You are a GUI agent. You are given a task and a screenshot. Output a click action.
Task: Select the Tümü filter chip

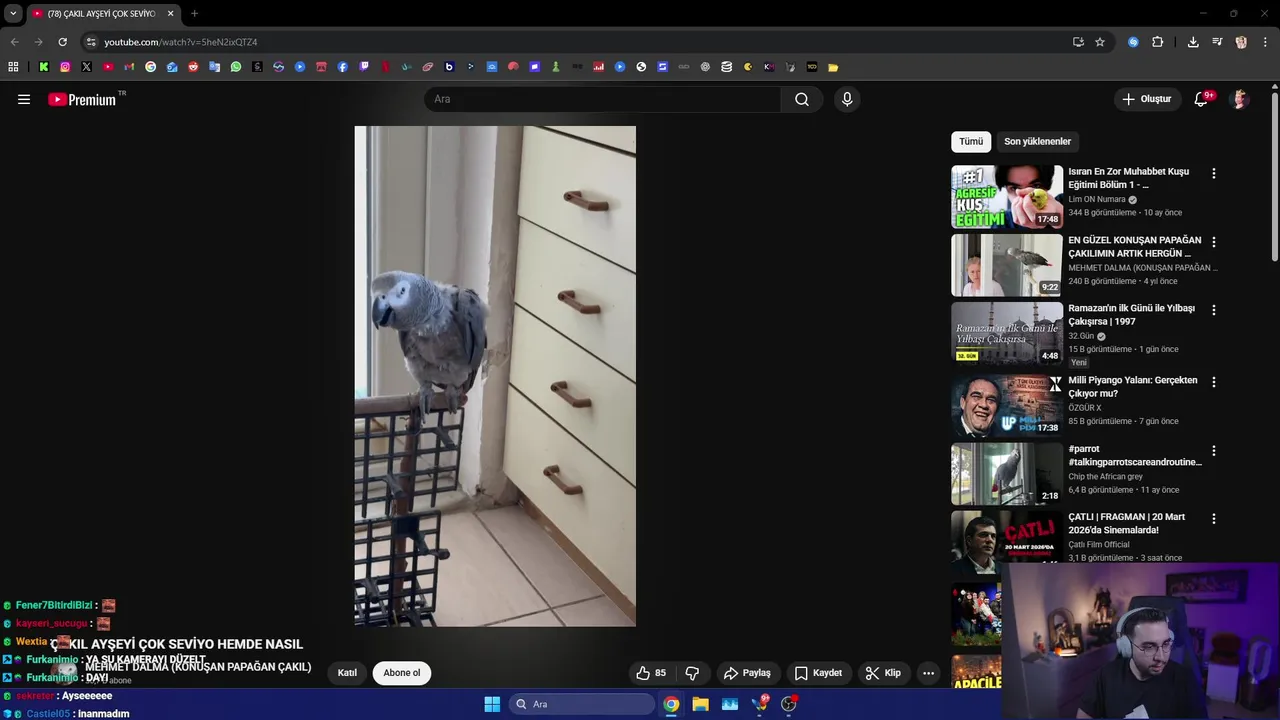click(x=971, y=141)
